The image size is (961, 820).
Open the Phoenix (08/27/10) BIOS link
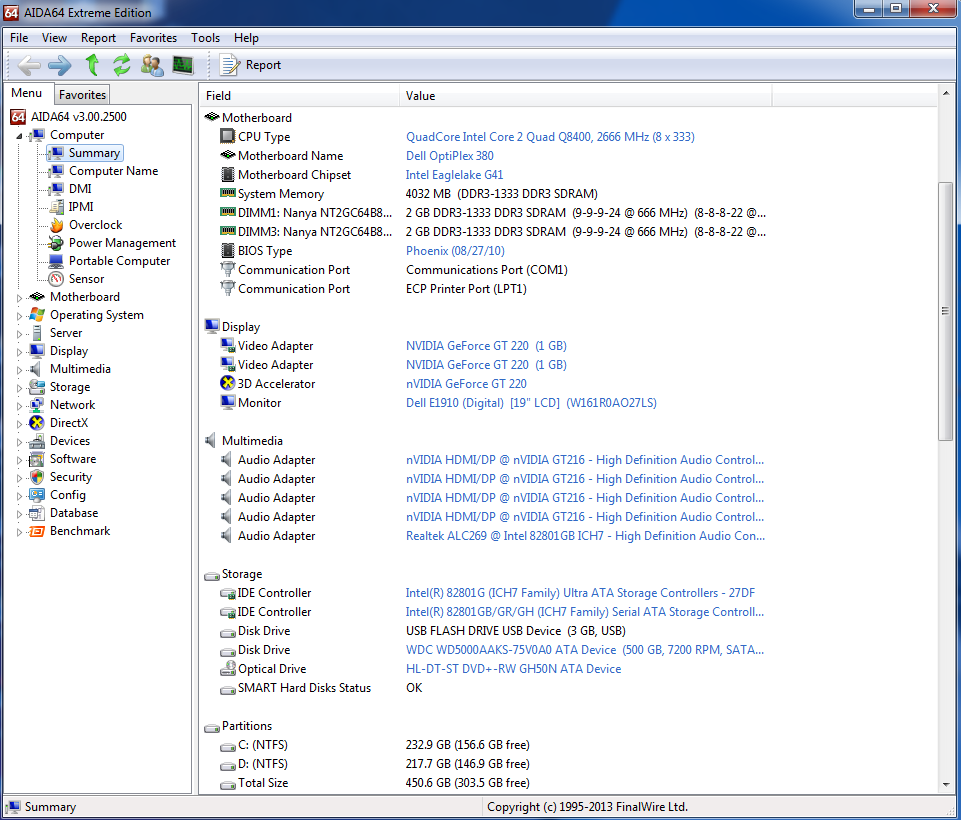pyautogui.click(x=455, y=251)
